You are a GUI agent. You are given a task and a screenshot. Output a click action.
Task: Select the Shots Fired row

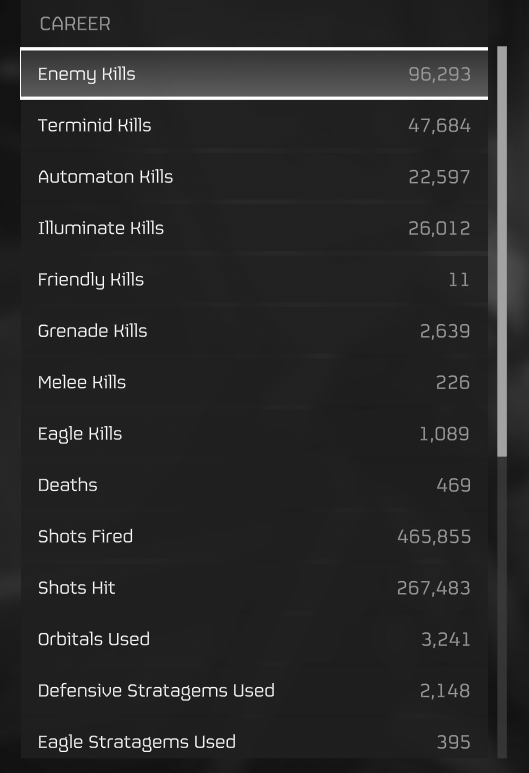[x=254, y=536]
